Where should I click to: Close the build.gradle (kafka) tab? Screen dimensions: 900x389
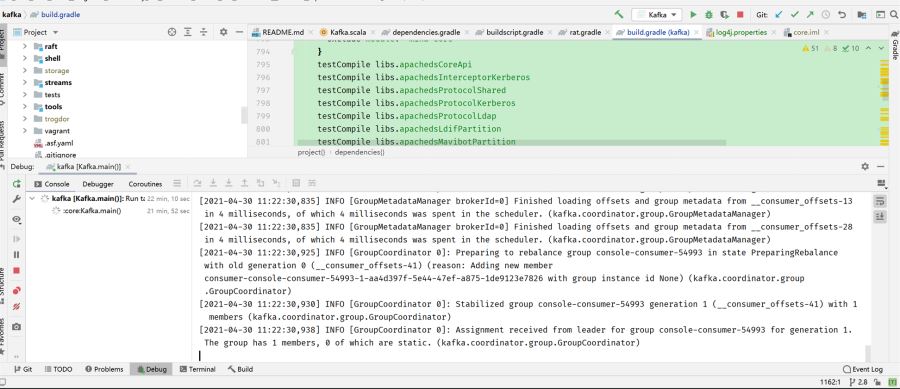click(x=696, y=33)
